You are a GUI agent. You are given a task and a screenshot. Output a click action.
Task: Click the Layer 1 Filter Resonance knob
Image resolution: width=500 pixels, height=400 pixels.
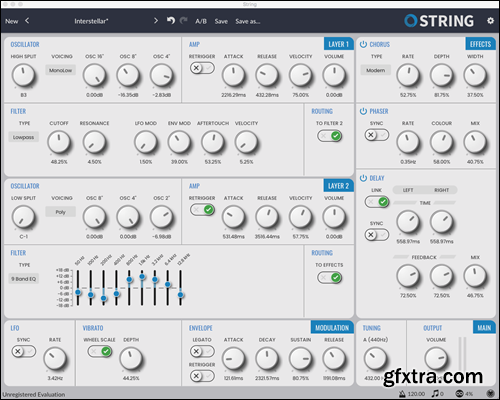point(94,142)
